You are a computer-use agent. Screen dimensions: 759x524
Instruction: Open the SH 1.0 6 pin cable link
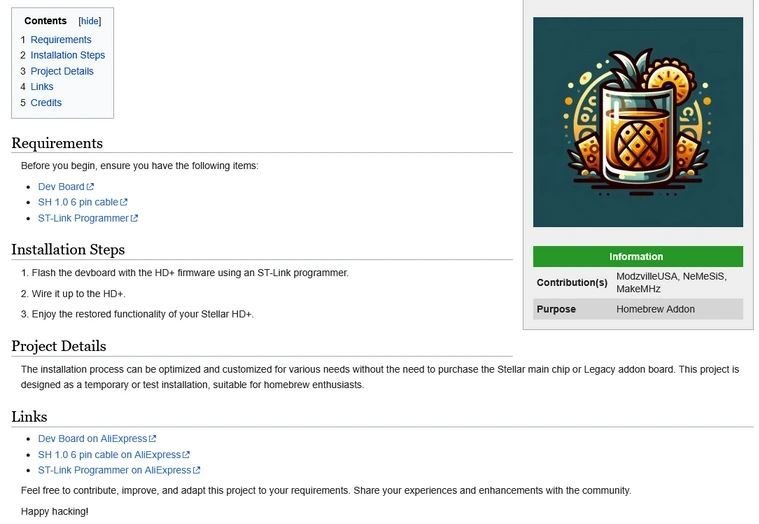(x=78, y=202)
